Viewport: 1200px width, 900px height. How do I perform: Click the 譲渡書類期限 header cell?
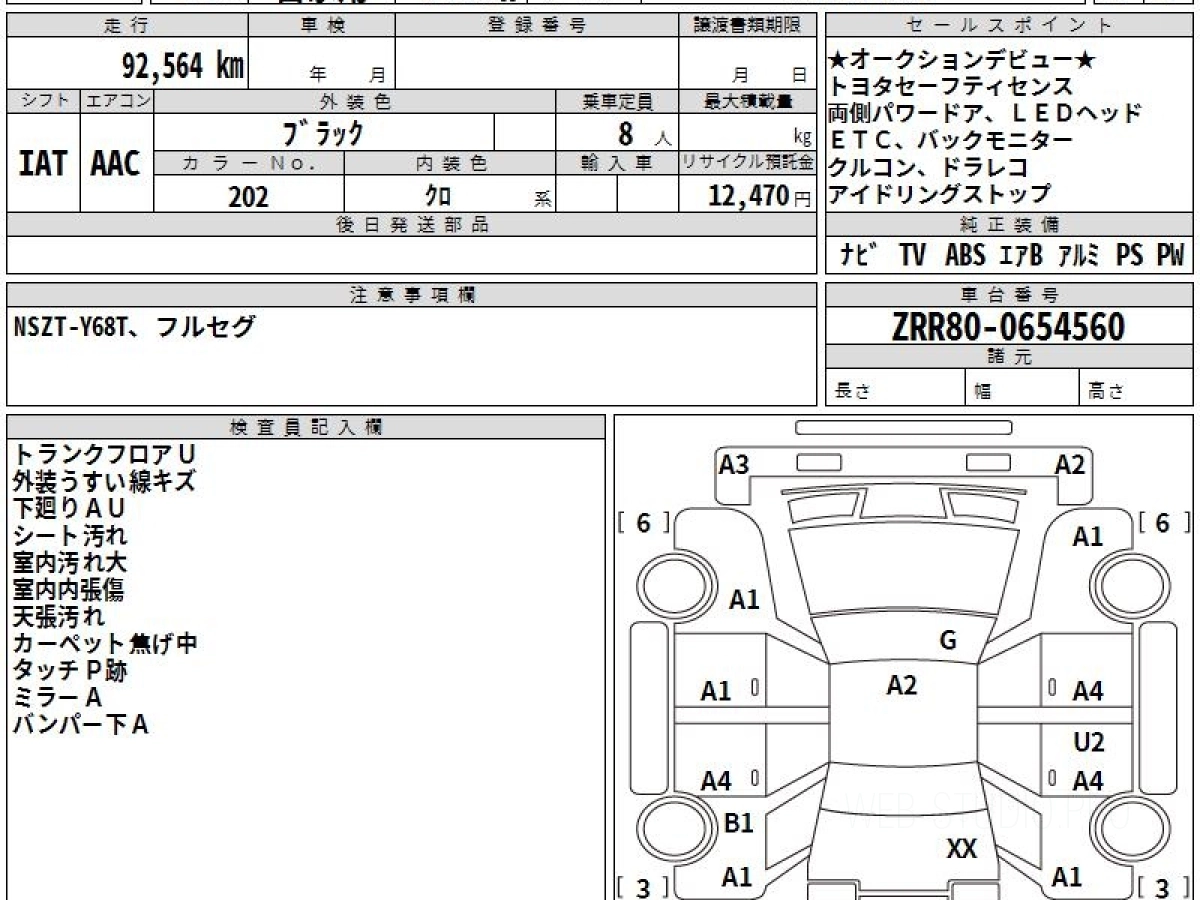pyautogui.click(x=747, y=26)
